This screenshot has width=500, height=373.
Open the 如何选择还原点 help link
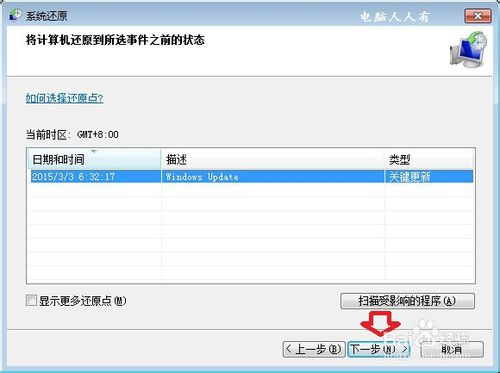click(64, 98)
